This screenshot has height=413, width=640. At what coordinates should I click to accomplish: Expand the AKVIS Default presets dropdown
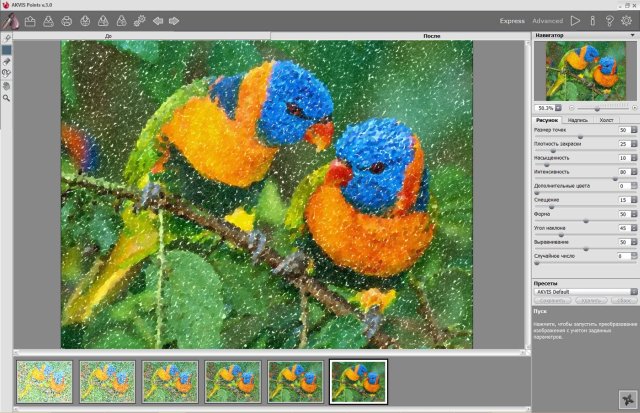[x=632, y=291]
